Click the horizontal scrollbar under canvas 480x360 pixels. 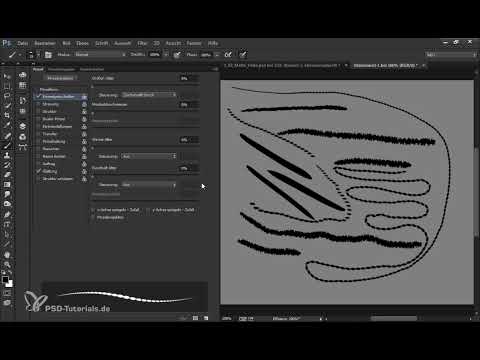pos(394,319)
